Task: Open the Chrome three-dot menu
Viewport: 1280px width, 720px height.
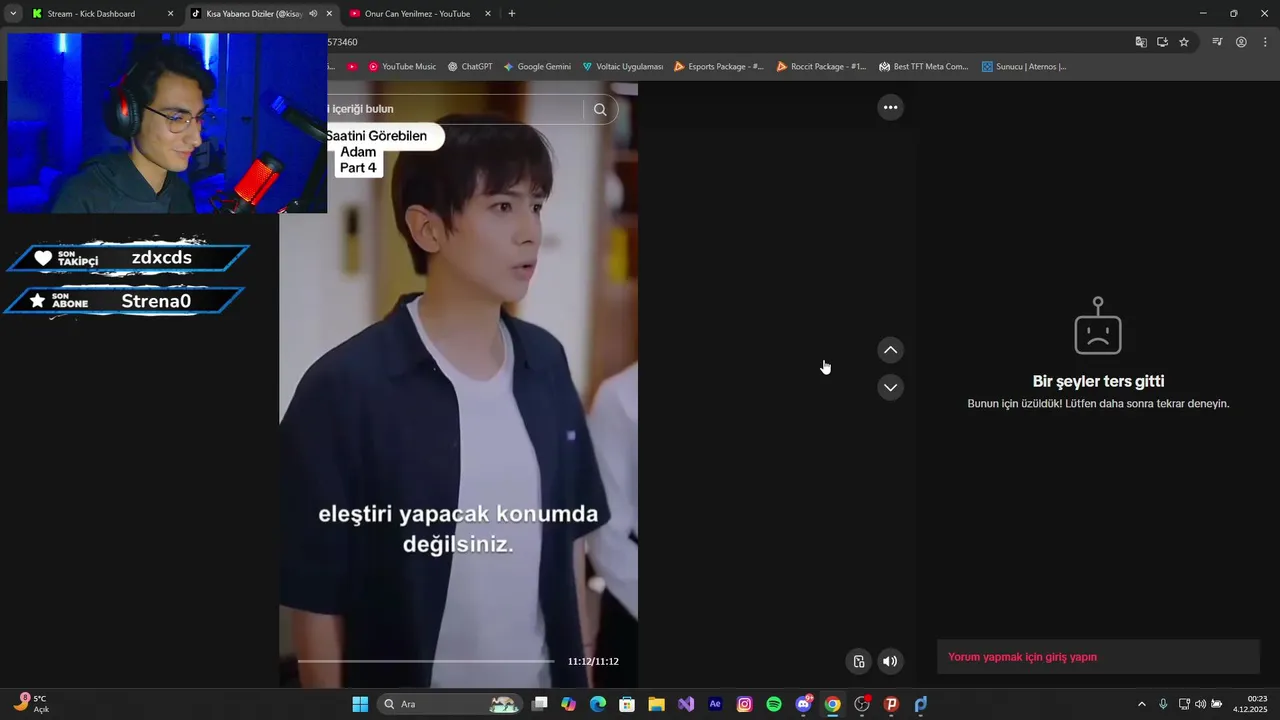Action: [x=1265, y=42]
